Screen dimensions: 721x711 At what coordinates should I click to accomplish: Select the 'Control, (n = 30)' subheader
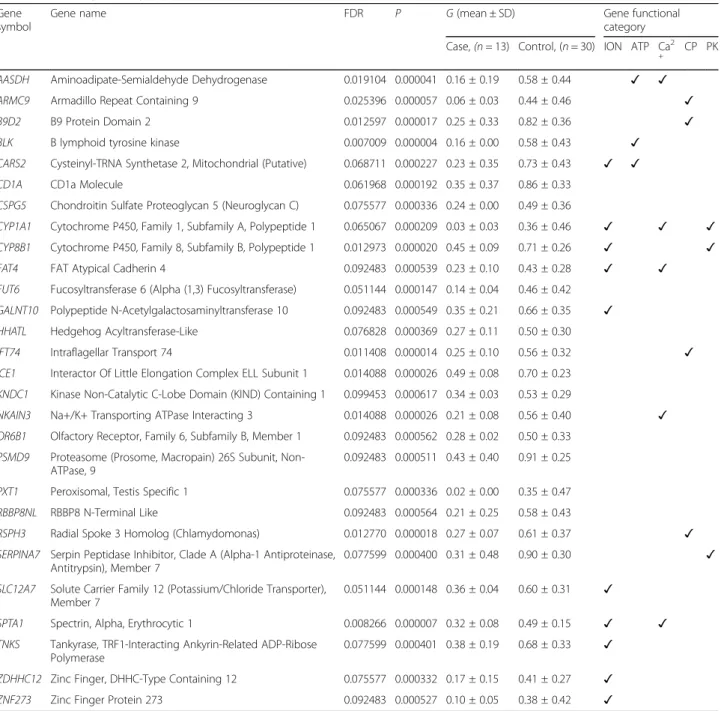pyautogui.click(x=556, y=47)
